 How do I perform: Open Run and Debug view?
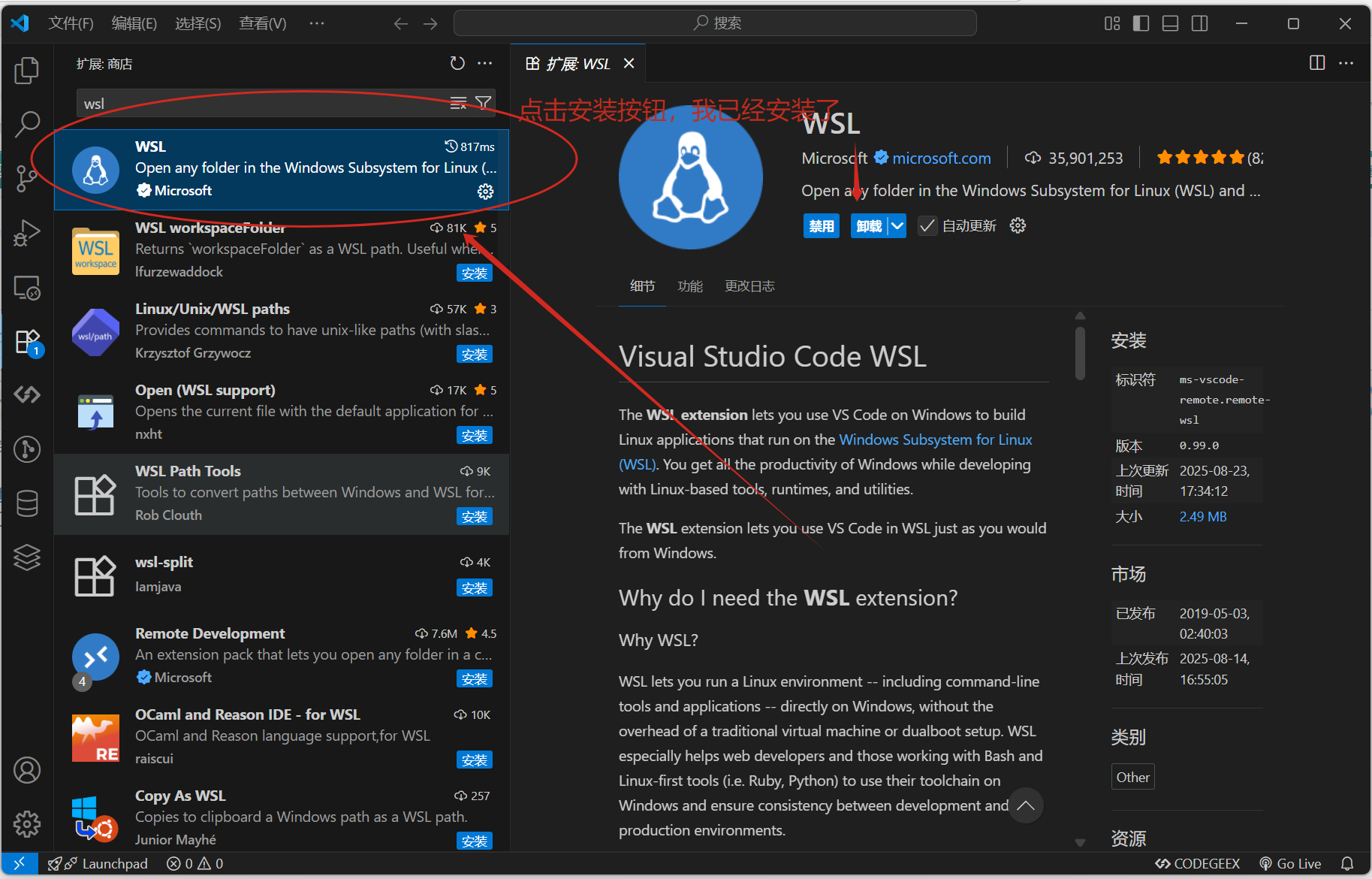[27, 233]
